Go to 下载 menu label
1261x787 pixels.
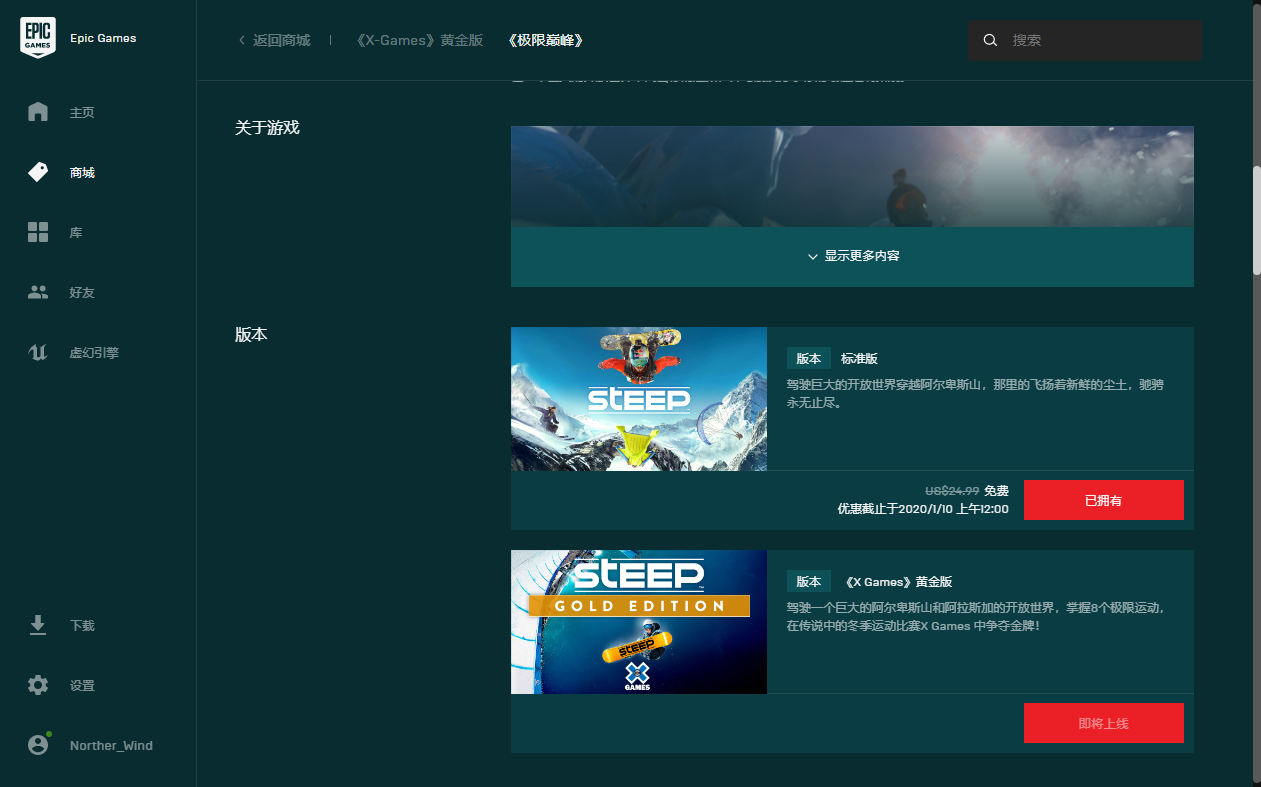coord(82,626)
